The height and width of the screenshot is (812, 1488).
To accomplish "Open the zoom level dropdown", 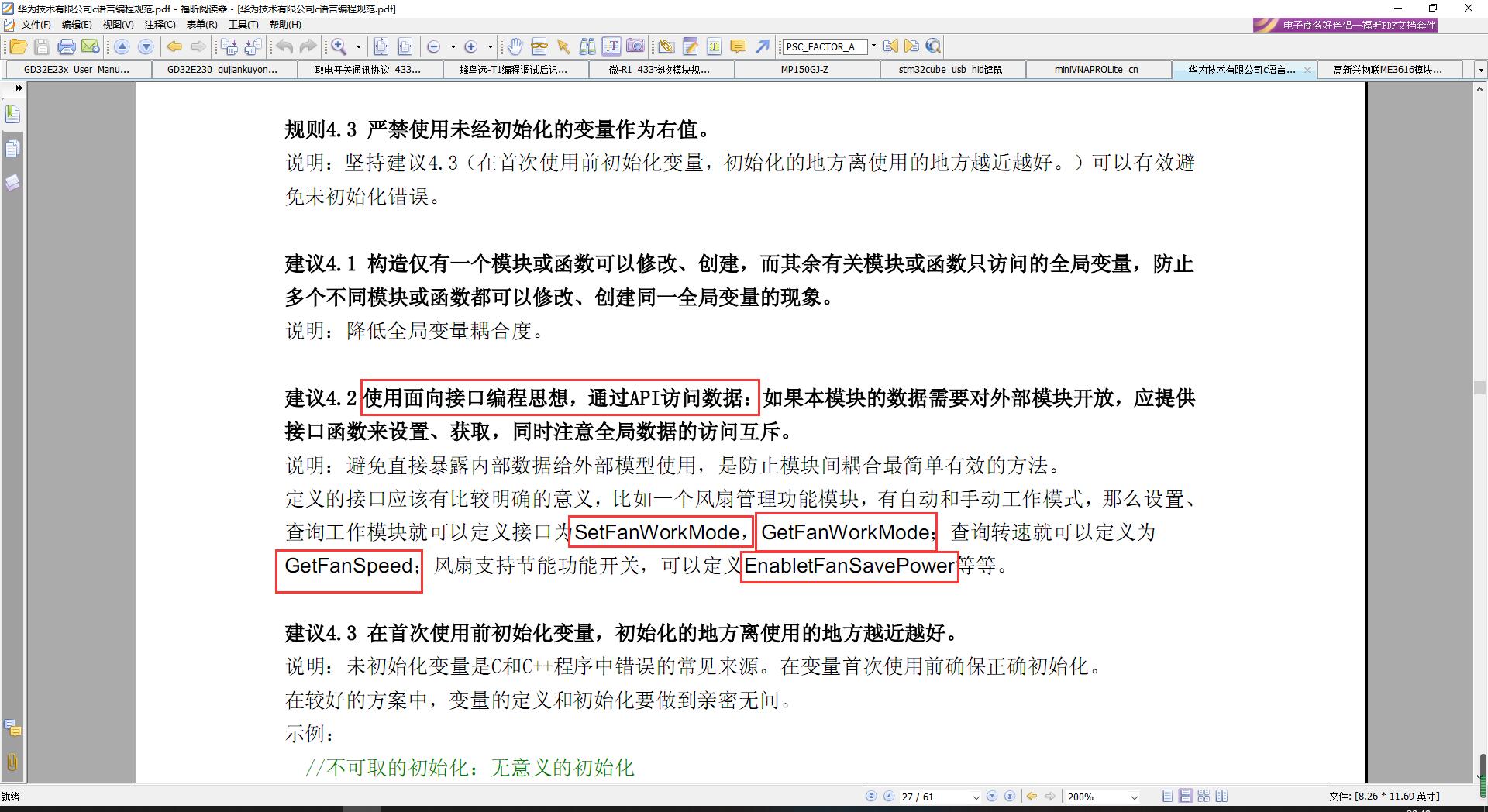I will tap(1134, 797).
